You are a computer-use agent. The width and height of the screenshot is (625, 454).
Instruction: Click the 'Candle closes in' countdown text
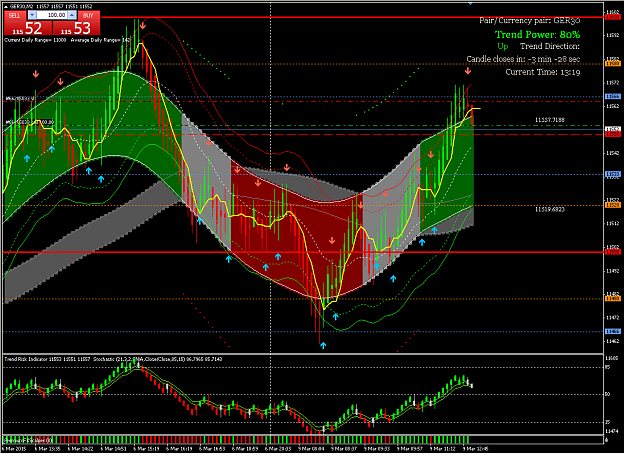coord(523,59)
